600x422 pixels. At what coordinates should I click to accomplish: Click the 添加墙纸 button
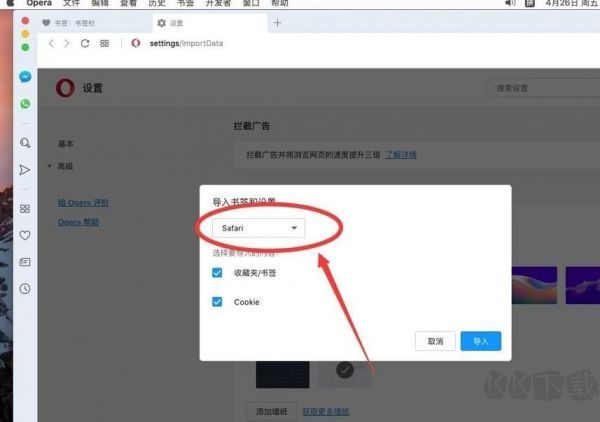click(271, 412)
